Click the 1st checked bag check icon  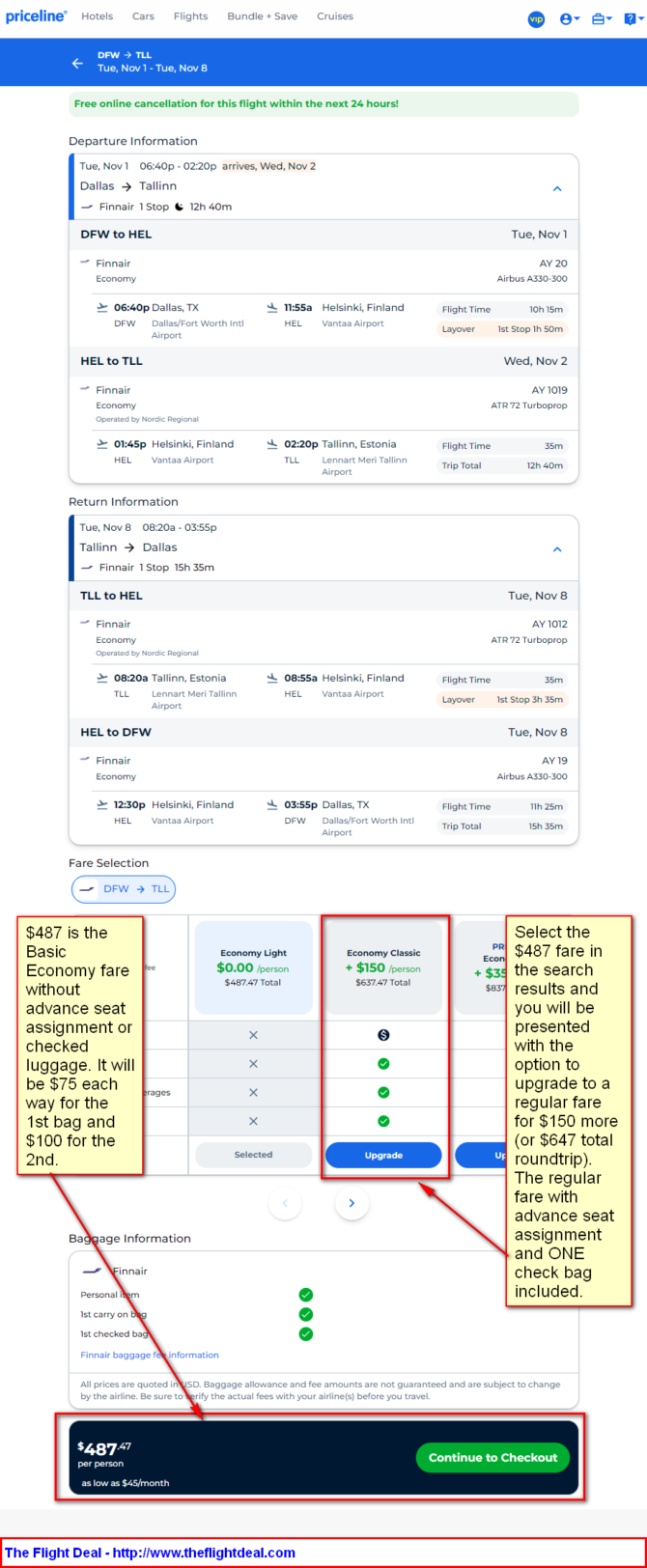(306, 1333)
